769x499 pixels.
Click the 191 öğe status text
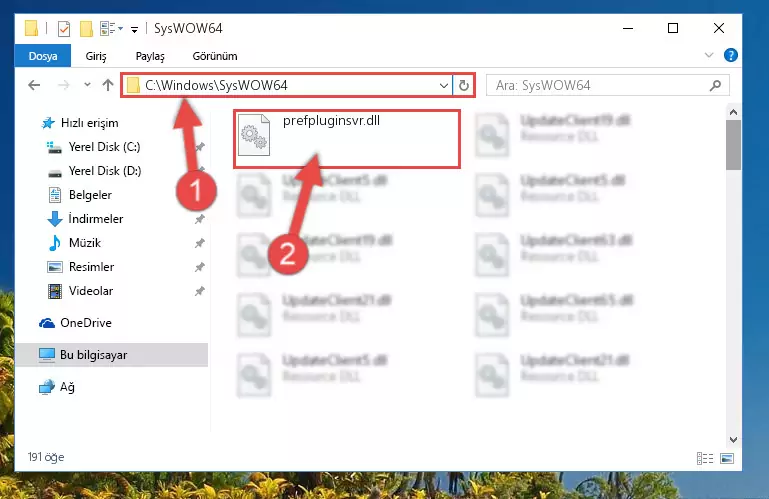[x=46, y=457]
